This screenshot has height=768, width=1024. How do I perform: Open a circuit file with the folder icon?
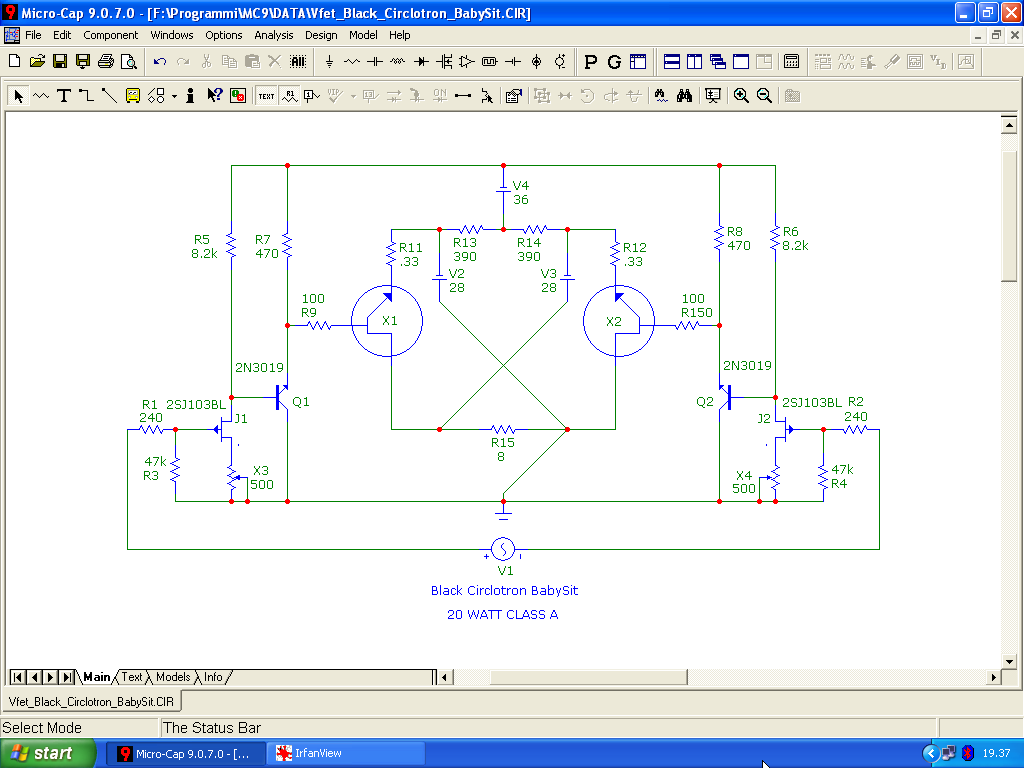[37, 61]
